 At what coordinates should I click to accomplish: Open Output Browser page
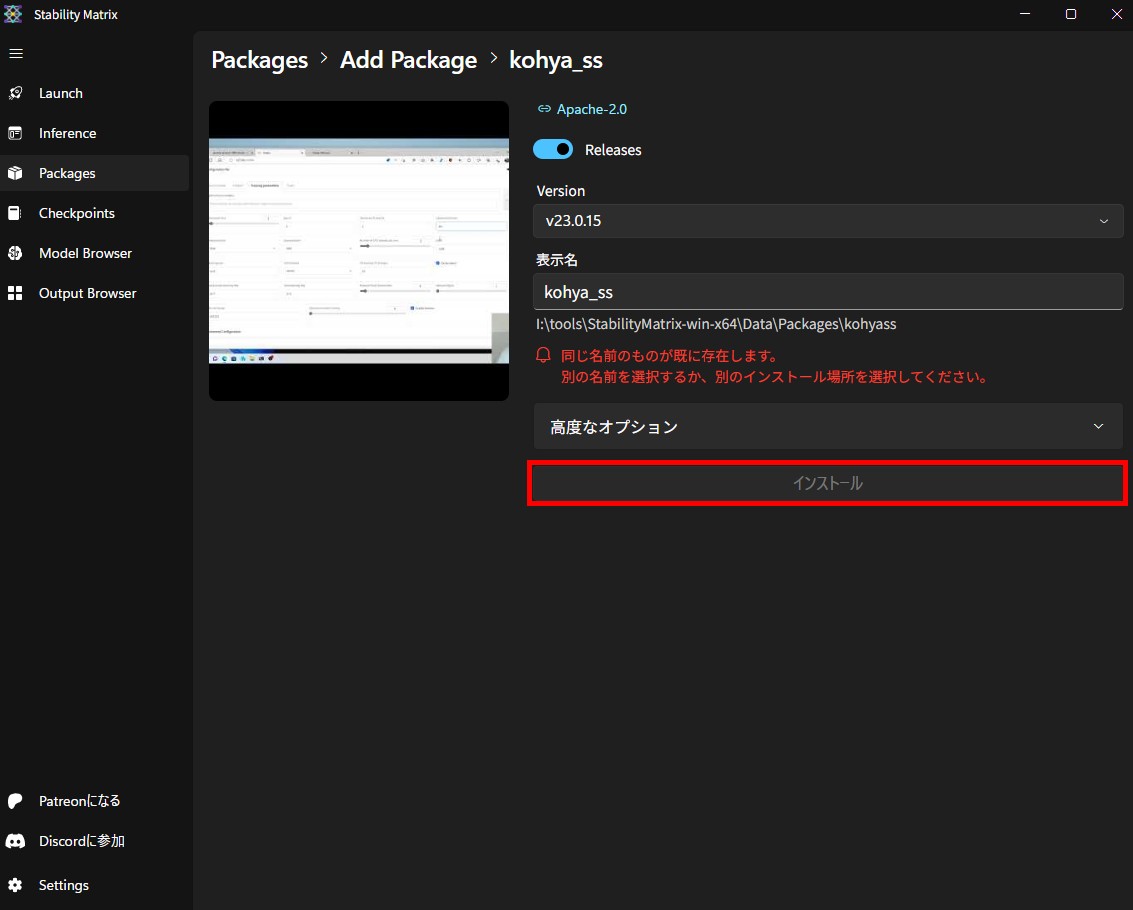(95, 293)
